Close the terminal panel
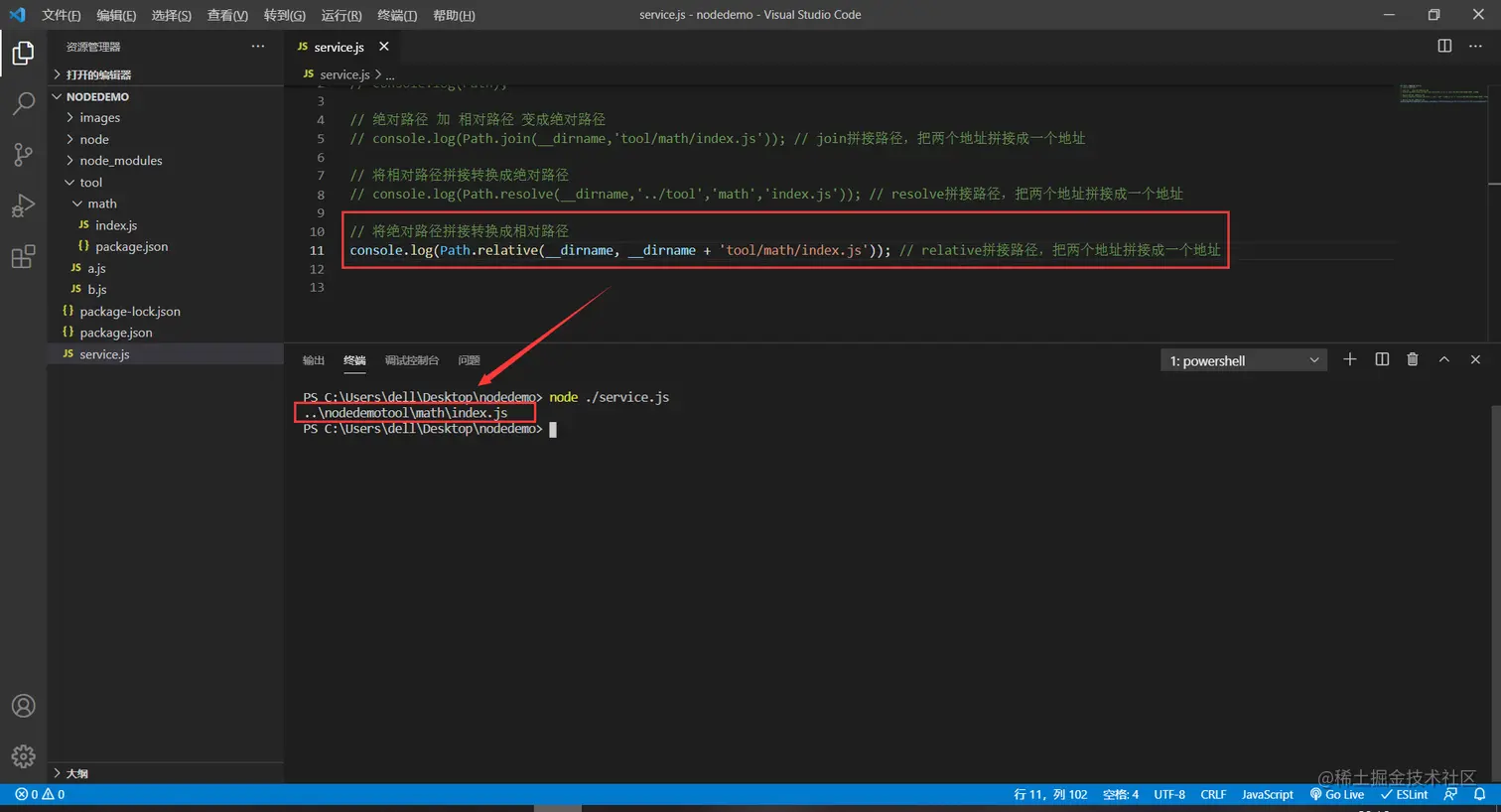1501x812 pixels. pos(1475,359)
